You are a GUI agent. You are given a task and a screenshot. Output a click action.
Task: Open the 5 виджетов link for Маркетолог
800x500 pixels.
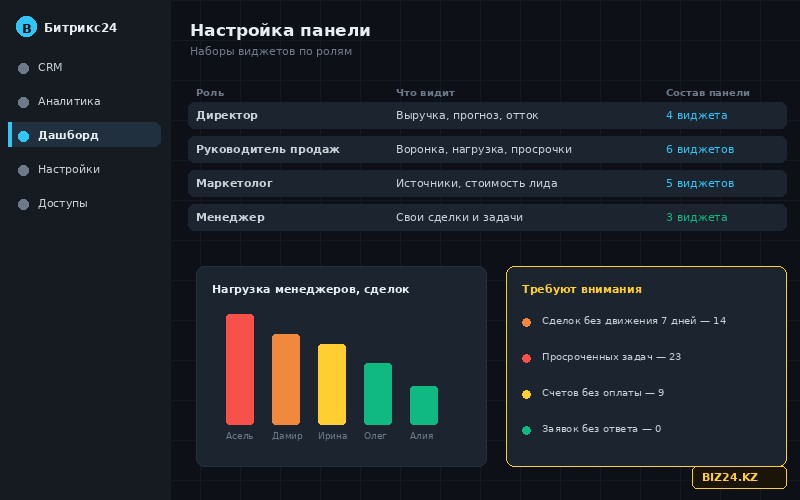coord(700,183)
